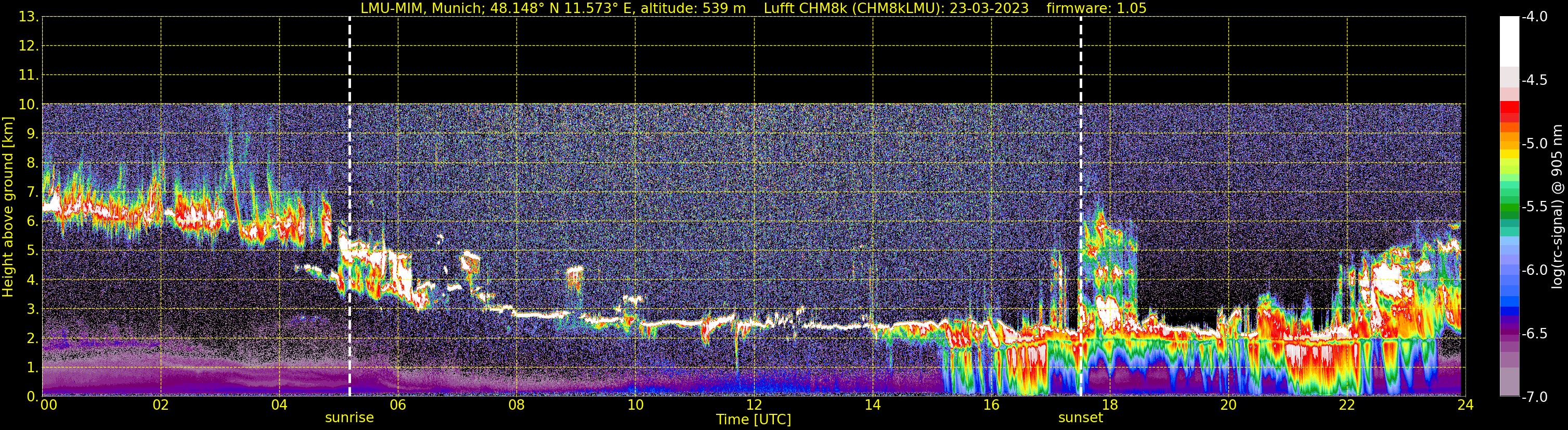Click height axis tick "7."
1568x430 pixels.
[32, 192]
